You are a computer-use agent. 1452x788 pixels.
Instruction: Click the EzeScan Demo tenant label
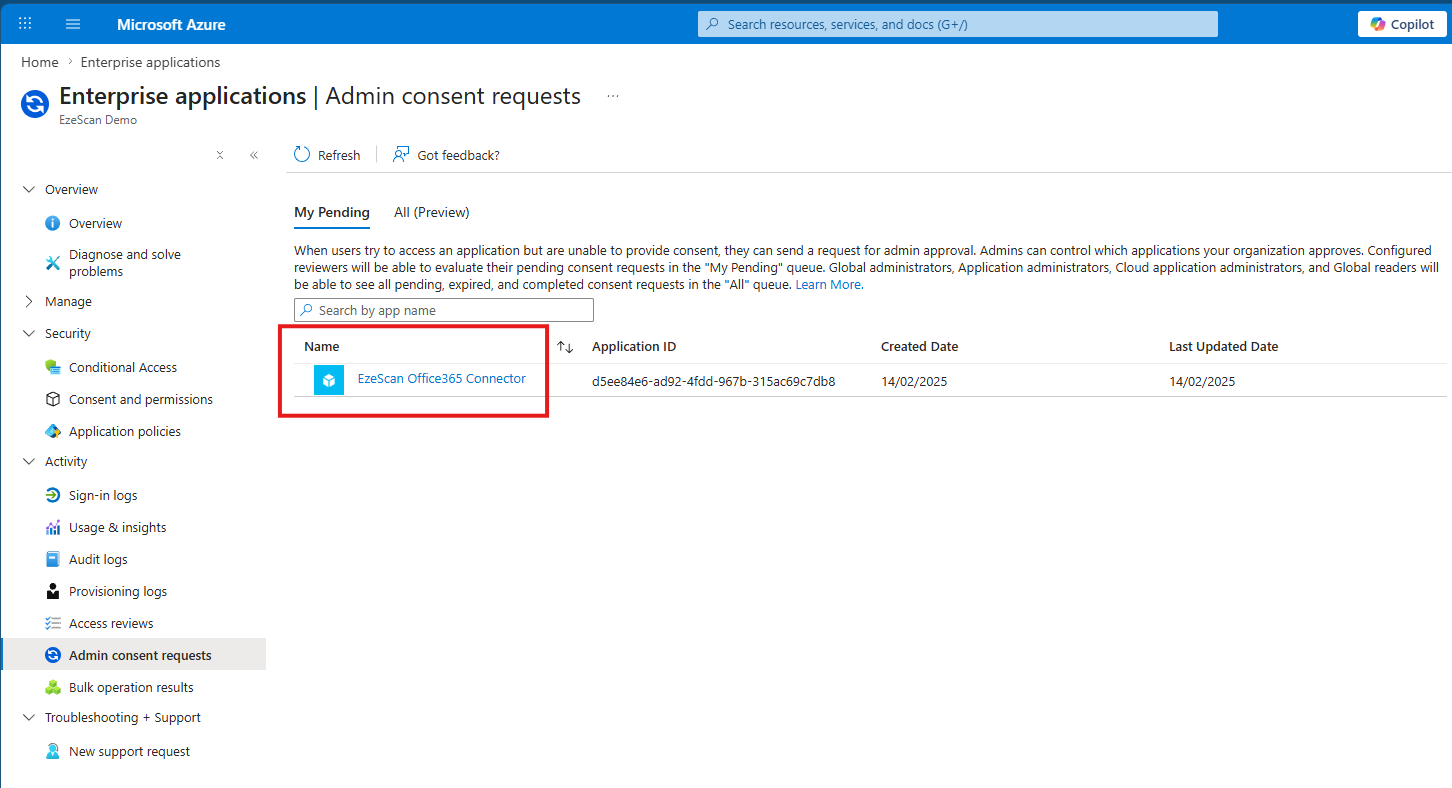(98, 120)
